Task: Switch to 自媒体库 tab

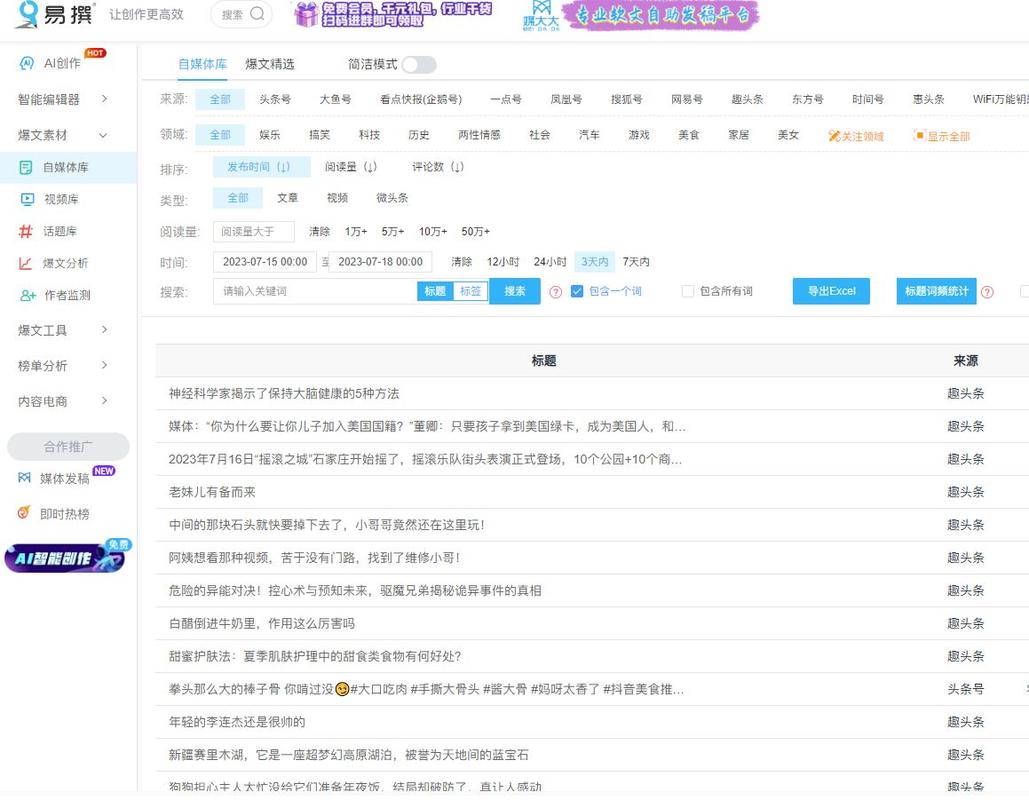Action: coord(202,64)
